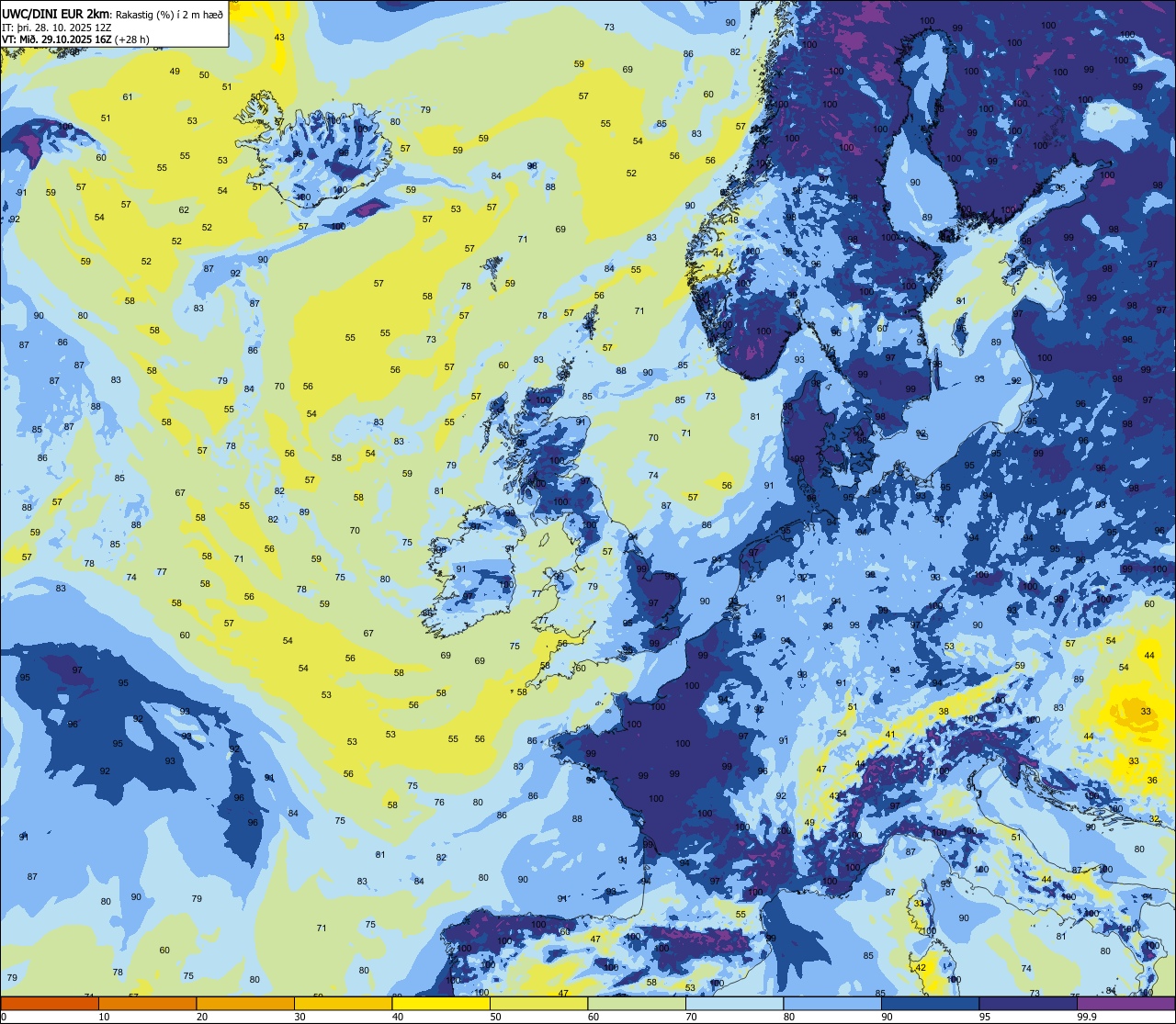Click the humidity value '36' on the map
1176x1024 pixels.
point(1152,780)
